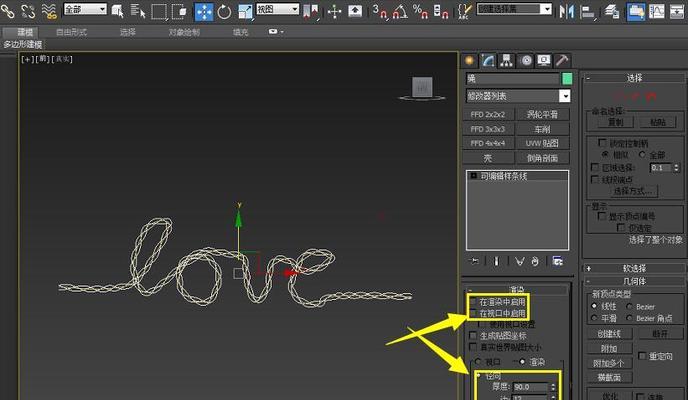Toggle the Angle Snap icon

[400, 11]
